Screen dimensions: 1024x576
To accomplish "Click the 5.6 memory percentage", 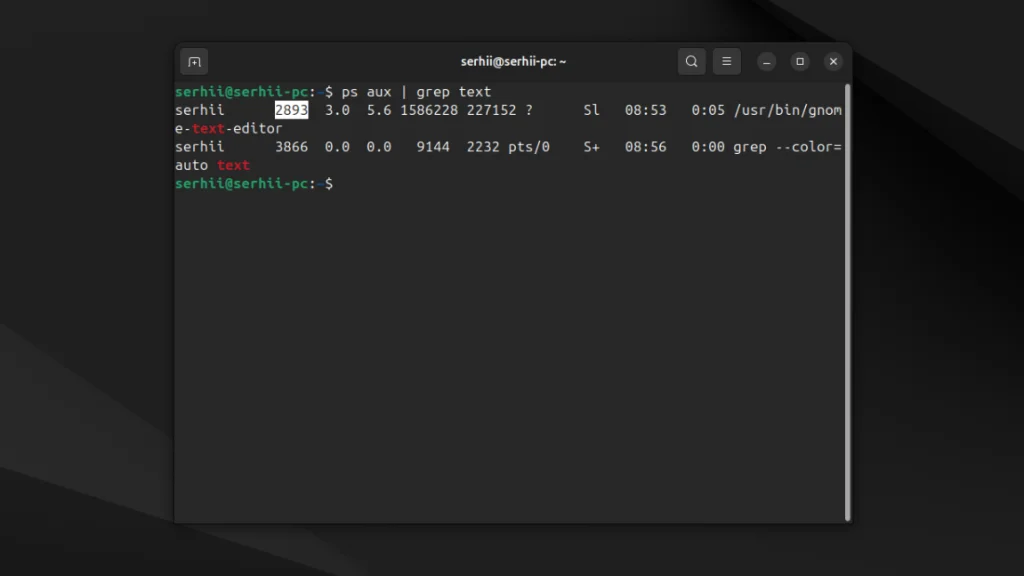I will 379,110.
